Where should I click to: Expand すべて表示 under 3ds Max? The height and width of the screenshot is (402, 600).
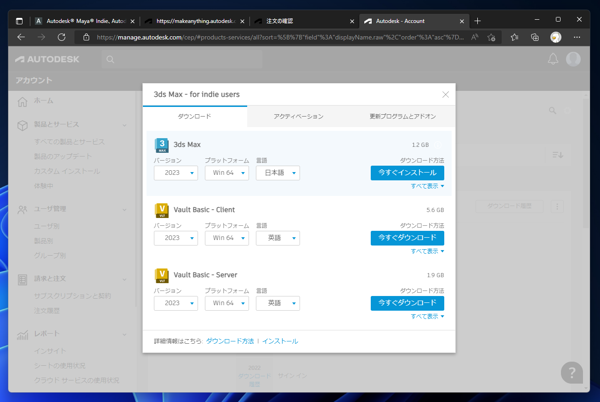427,186
